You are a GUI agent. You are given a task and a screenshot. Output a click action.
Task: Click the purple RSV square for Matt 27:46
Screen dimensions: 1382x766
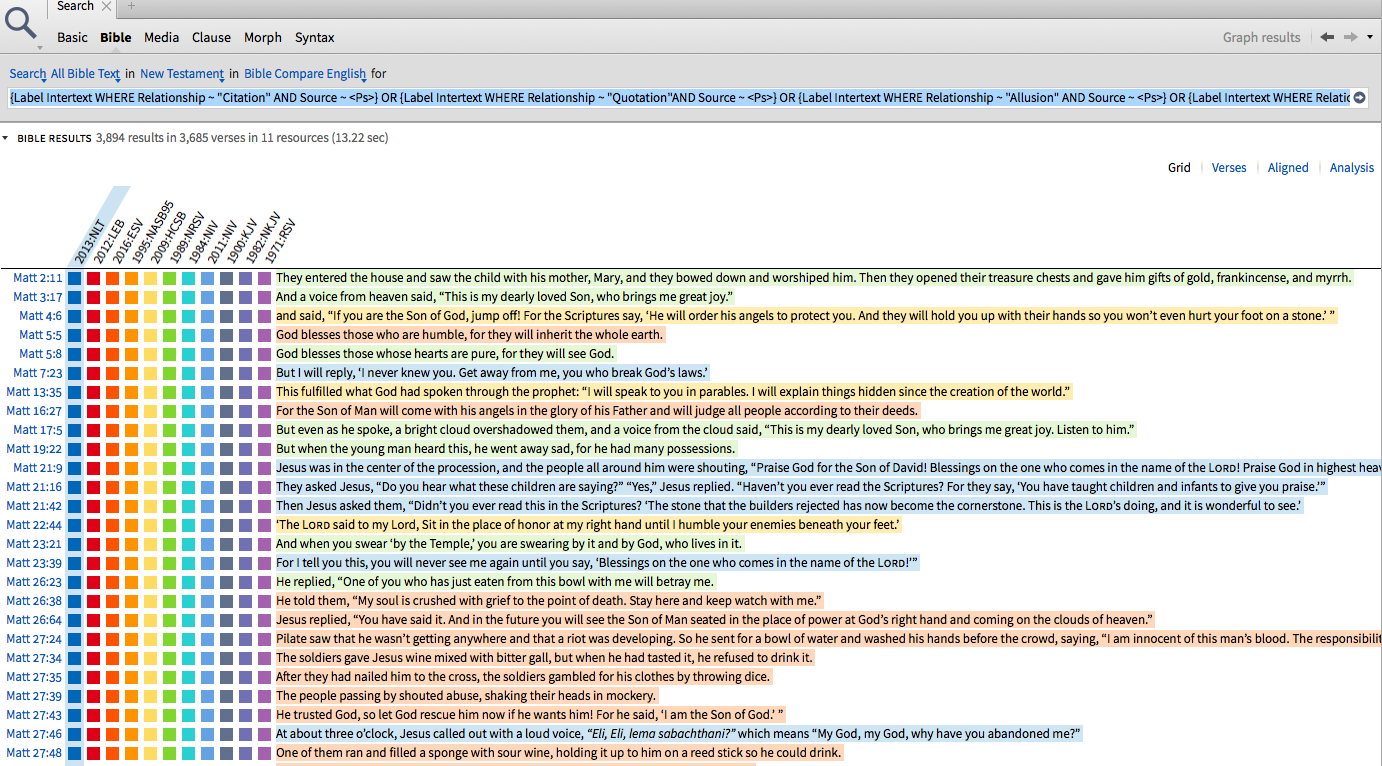point(265,734)
